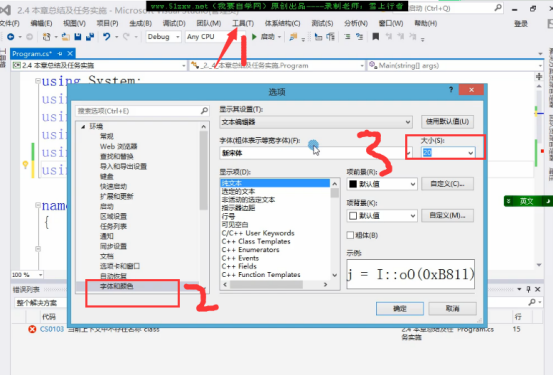Viewport: 554px width, 376px height.
Task: Click the Save toolbar icon
Action: pos(78,37)
